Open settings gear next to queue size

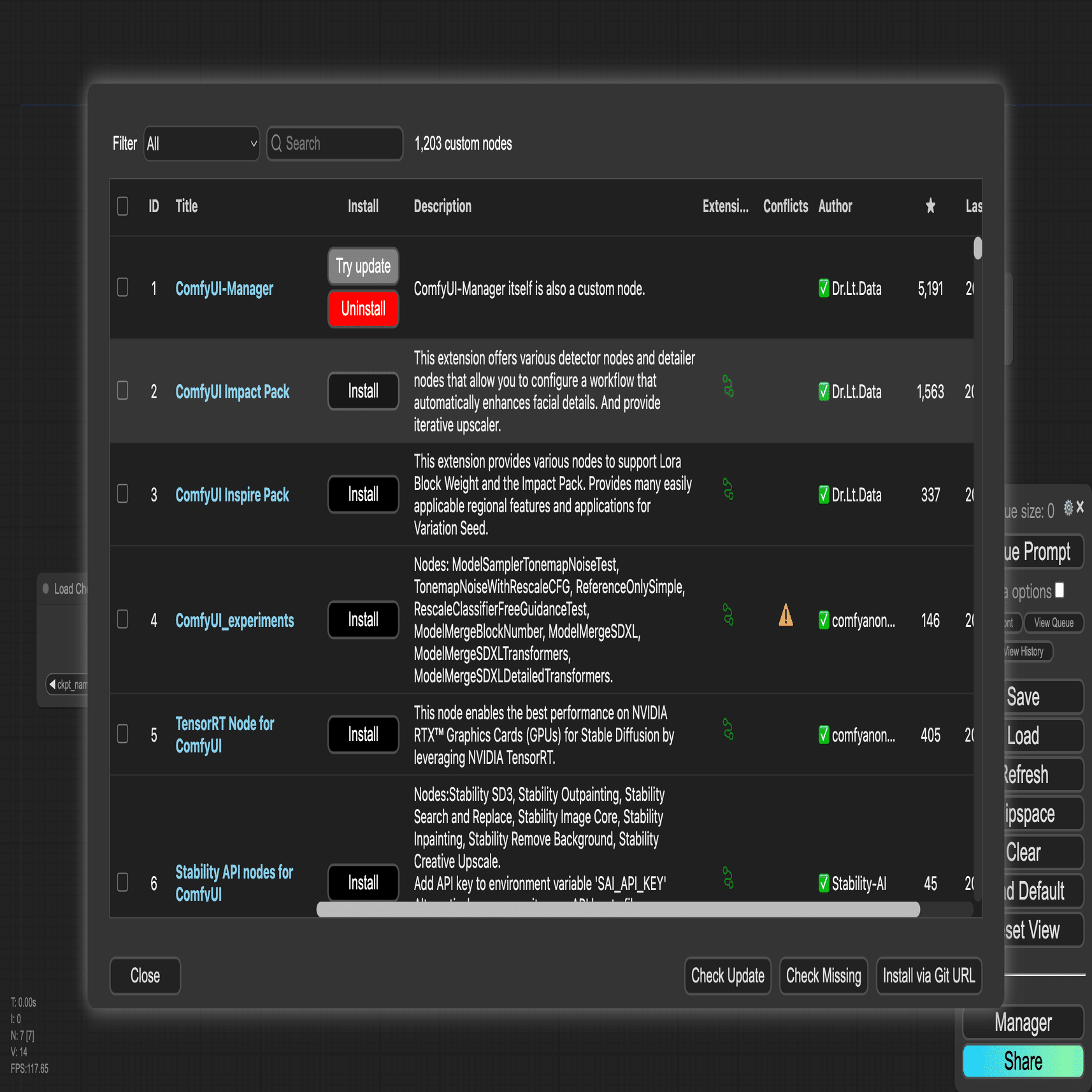tap(1068, 508)
